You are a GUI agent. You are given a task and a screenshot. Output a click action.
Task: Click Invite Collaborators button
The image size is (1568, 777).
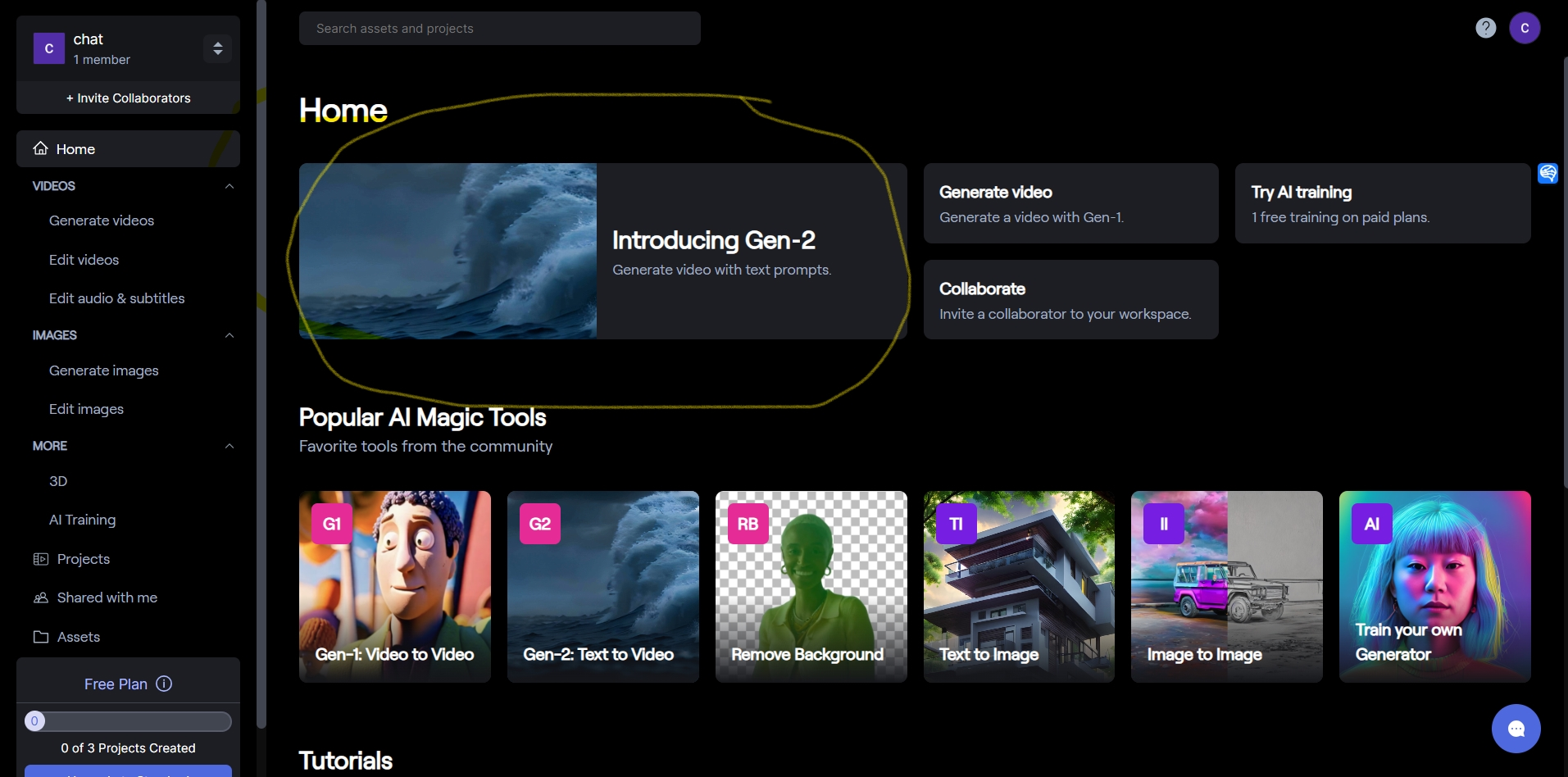[128, 98]
